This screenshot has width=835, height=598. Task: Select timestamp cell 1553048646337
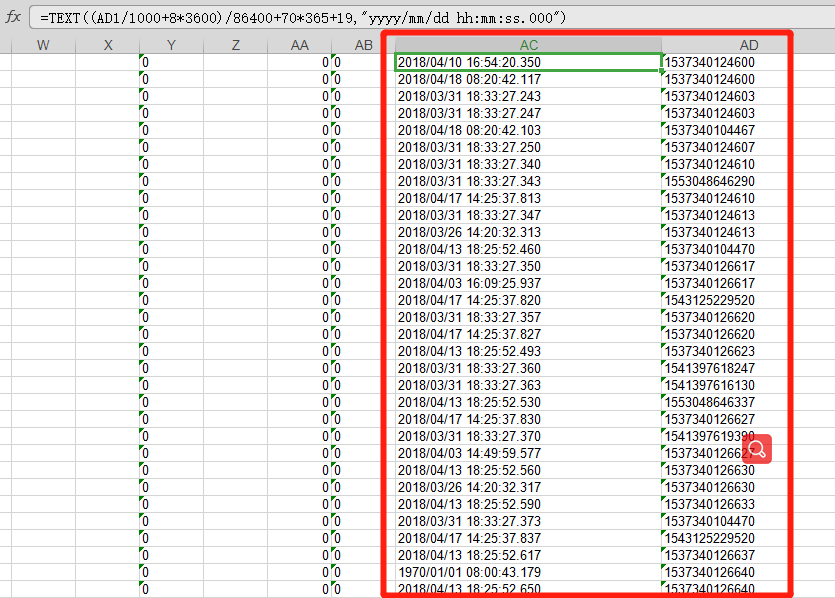tap(748, 403)
